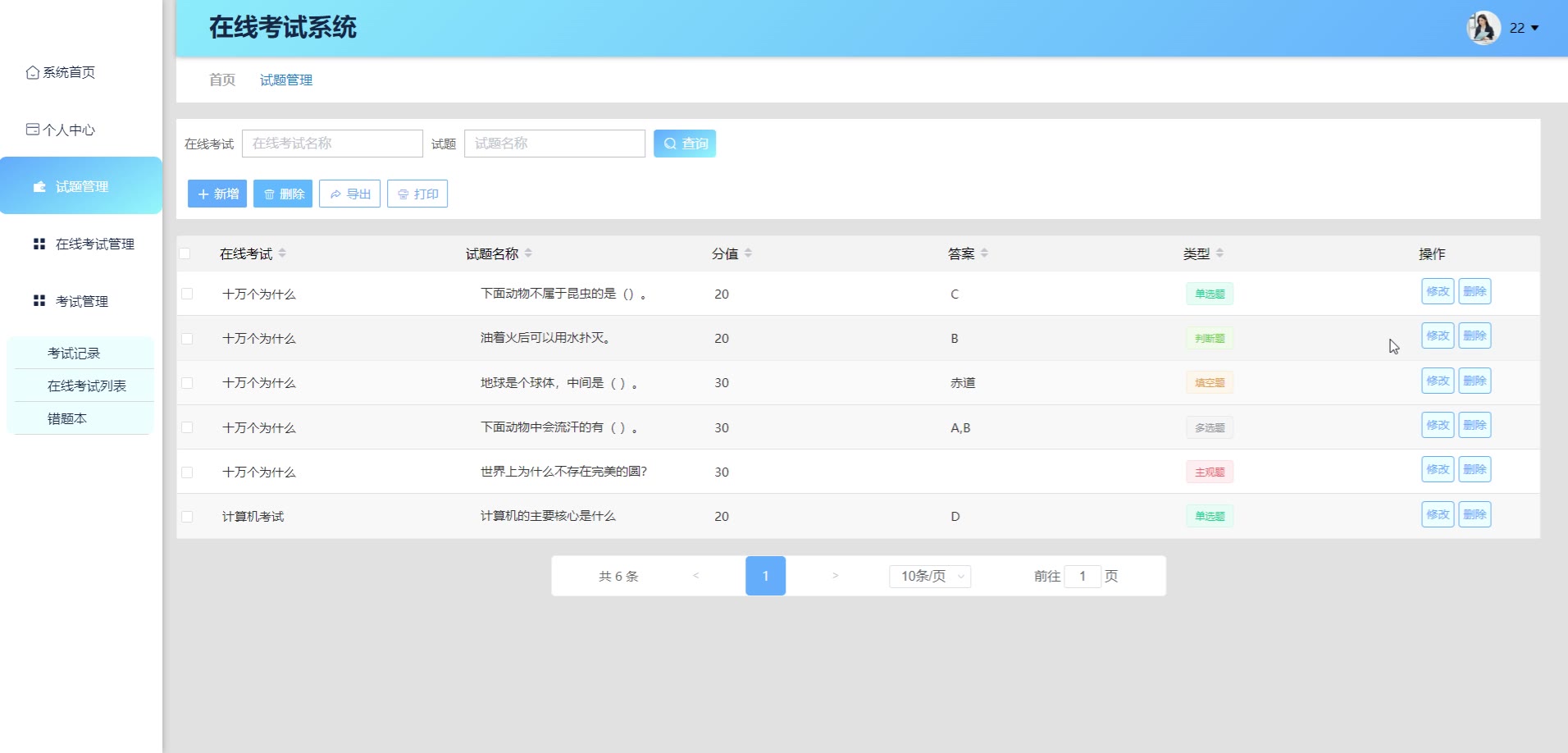
Task: Sort by 试题名称 column arrows
Action: click(528, 253)
